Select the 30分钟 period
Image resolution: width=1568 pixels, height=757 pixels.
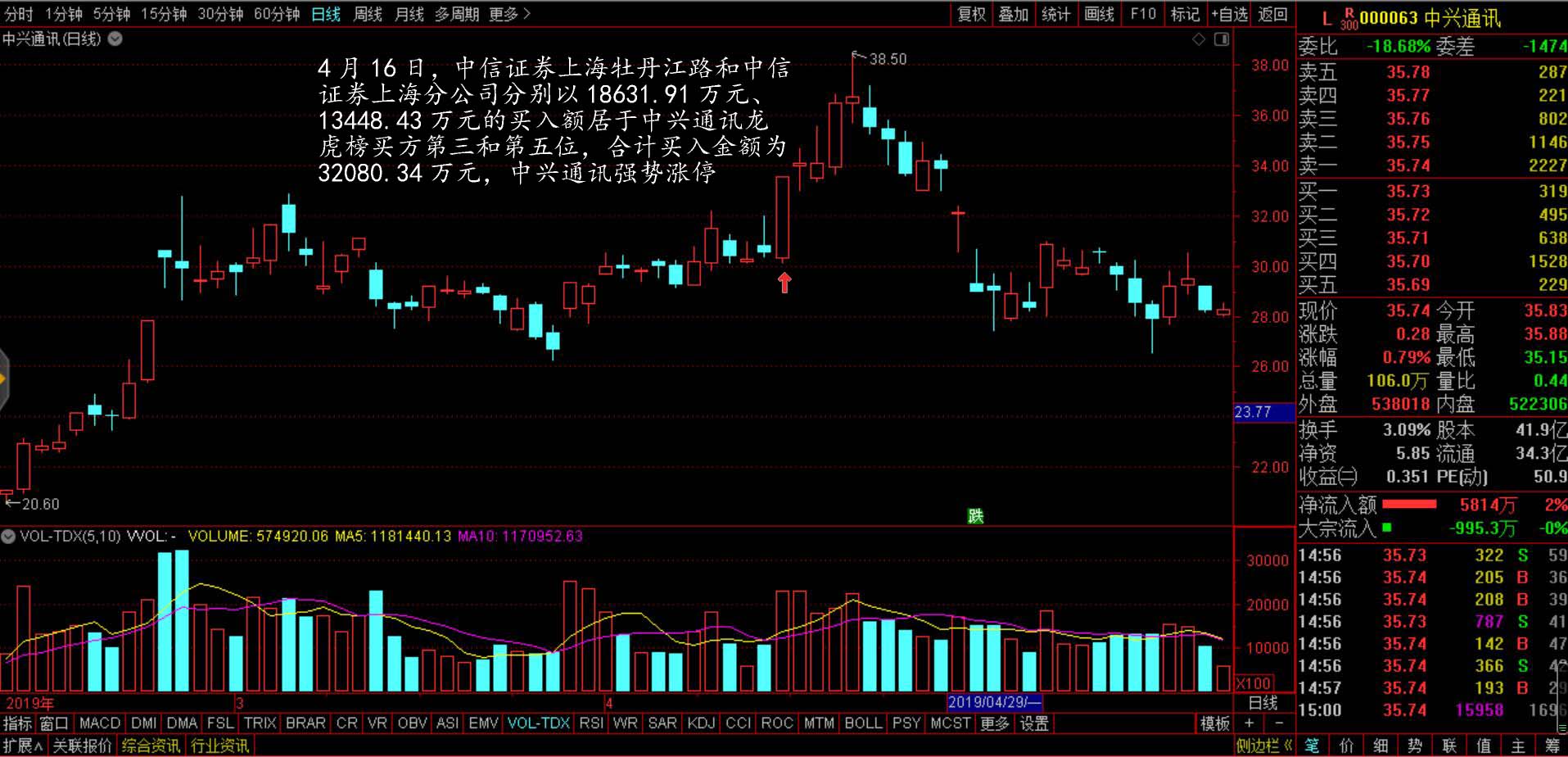(x=220, y=14)
